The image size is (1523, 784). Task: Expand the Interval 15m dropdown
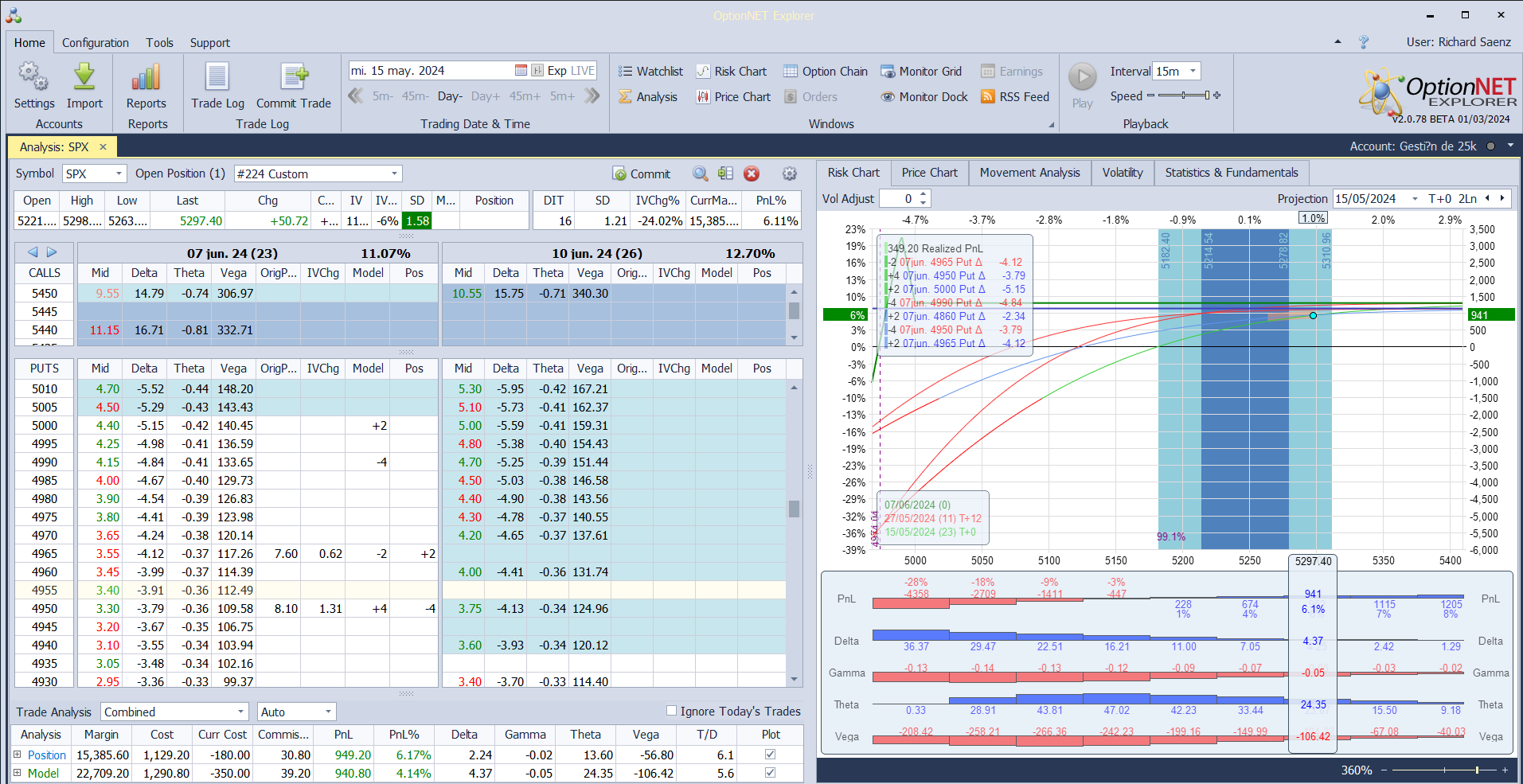[1193, 72]
